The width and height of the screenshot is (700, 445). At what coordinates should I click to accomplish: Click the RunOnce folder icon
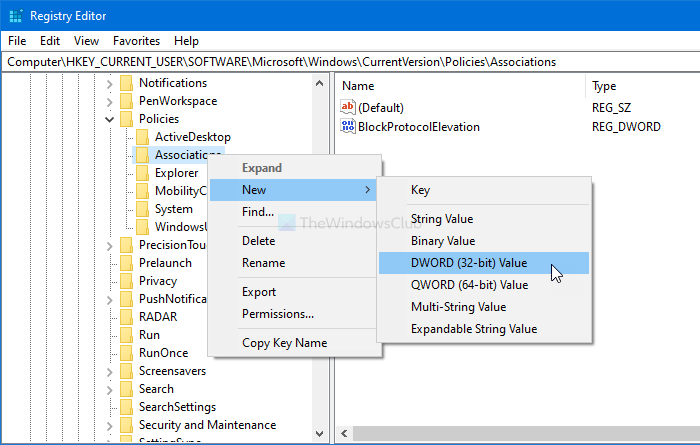click(127, 353)
